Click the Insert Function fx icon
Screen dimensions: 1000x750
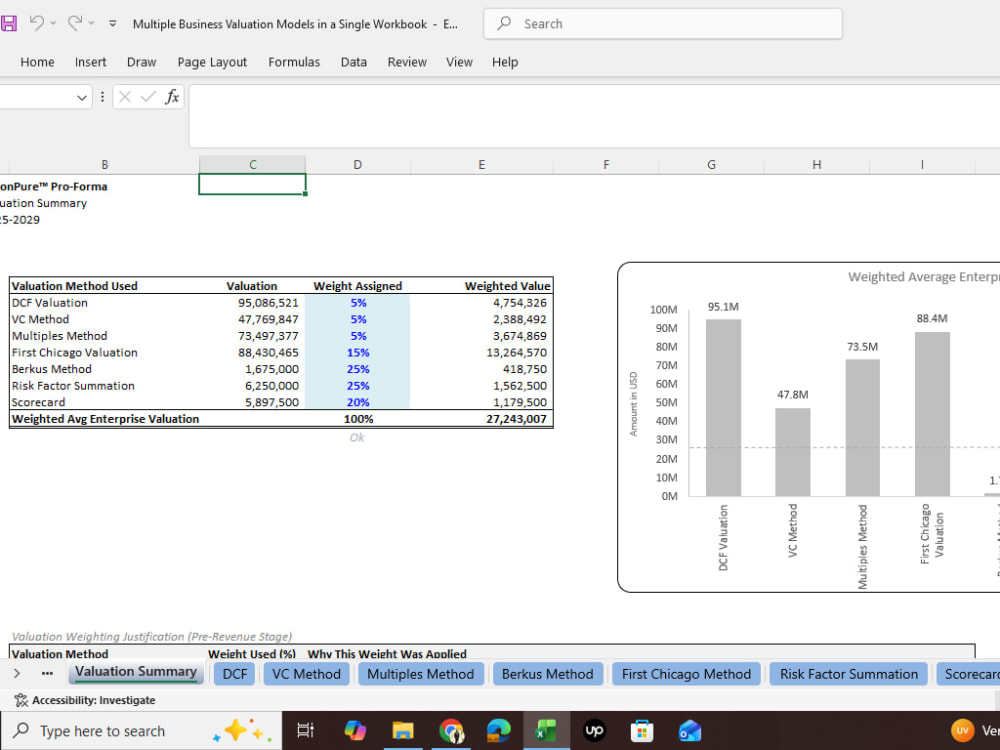[x=172, y=97]
